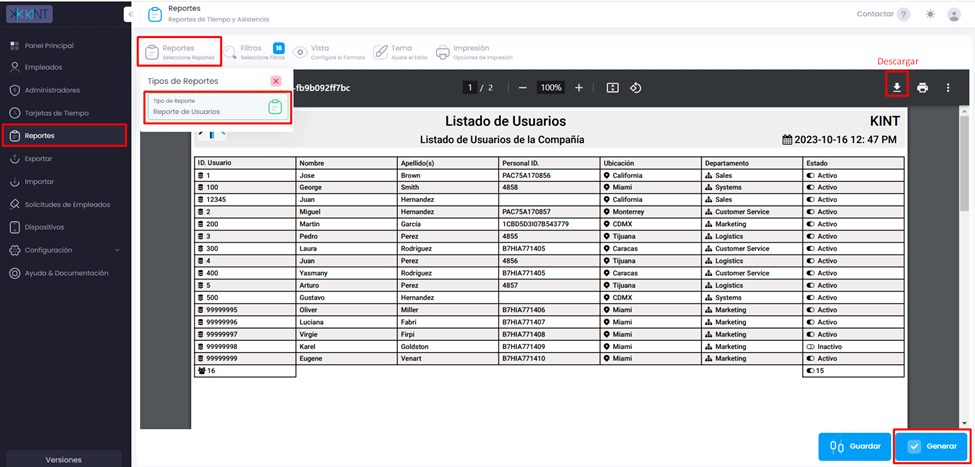Click the Guardar button

pyautogui.click(x=856, y=446)
